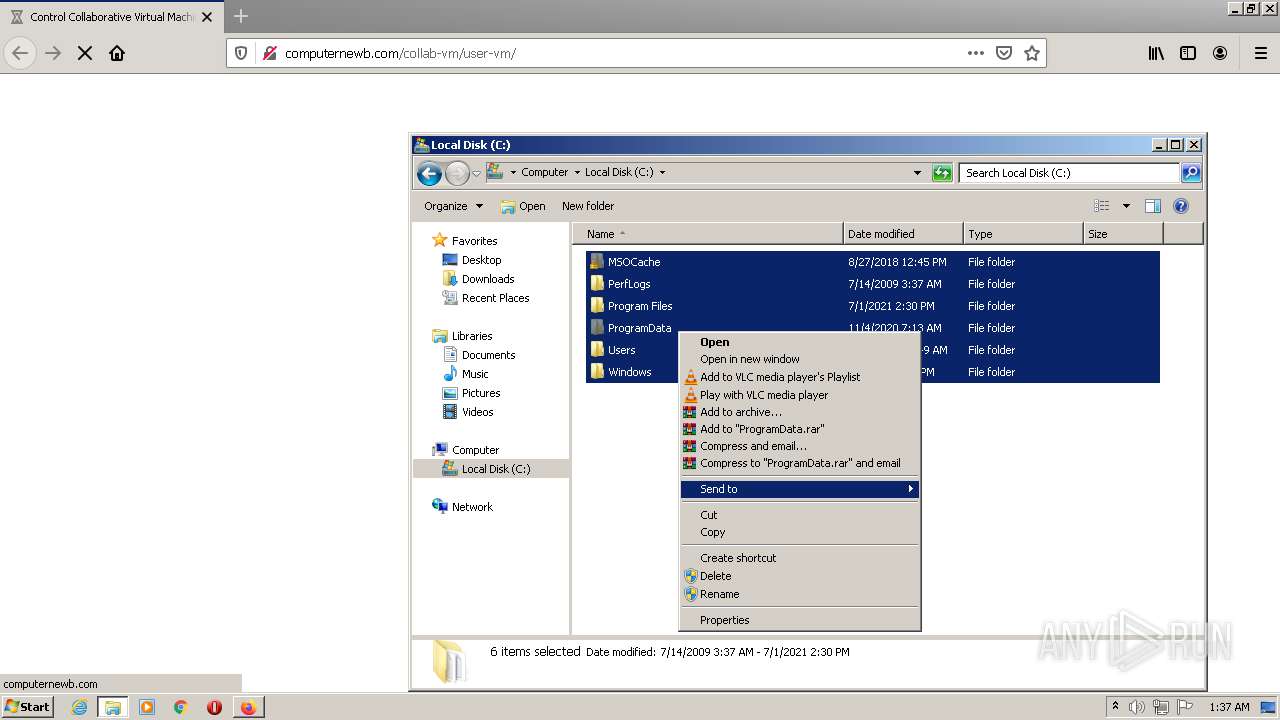Click the Firefox Home icon
The width and height of the screenshot is (1280, 720).
pos(117,53)
